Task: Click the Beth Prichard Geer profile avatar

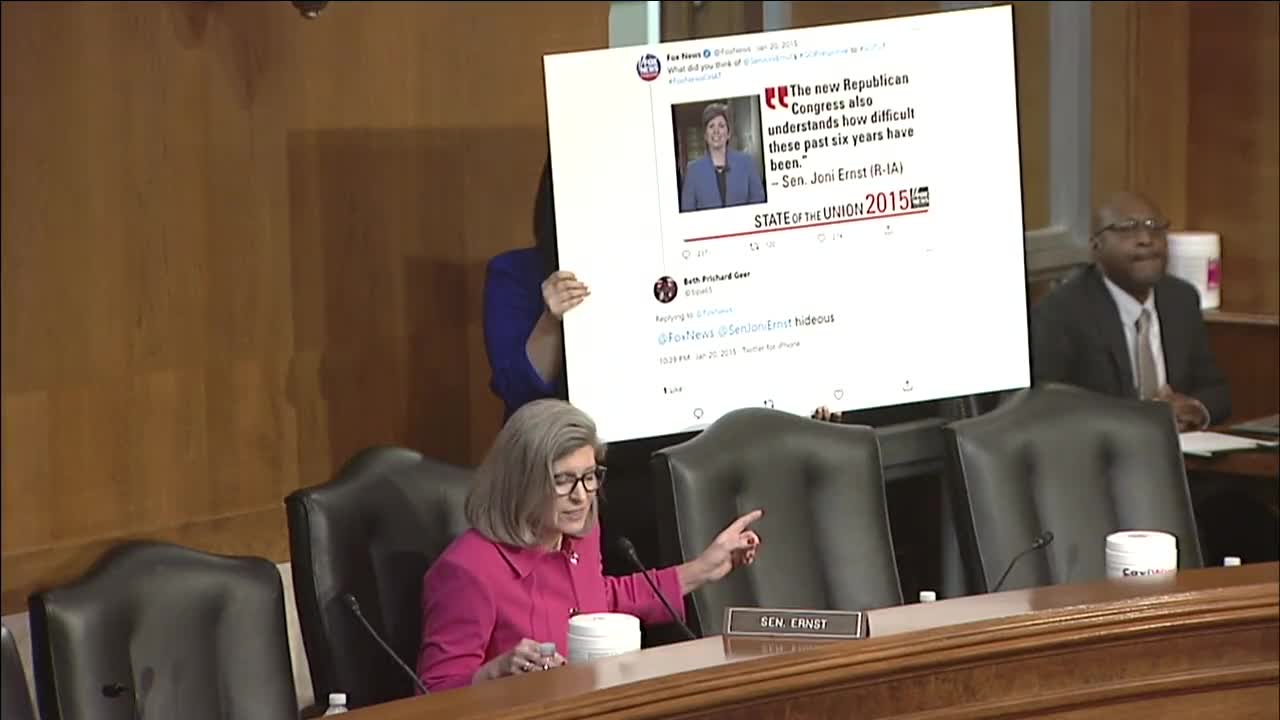Action: [665, 289]
